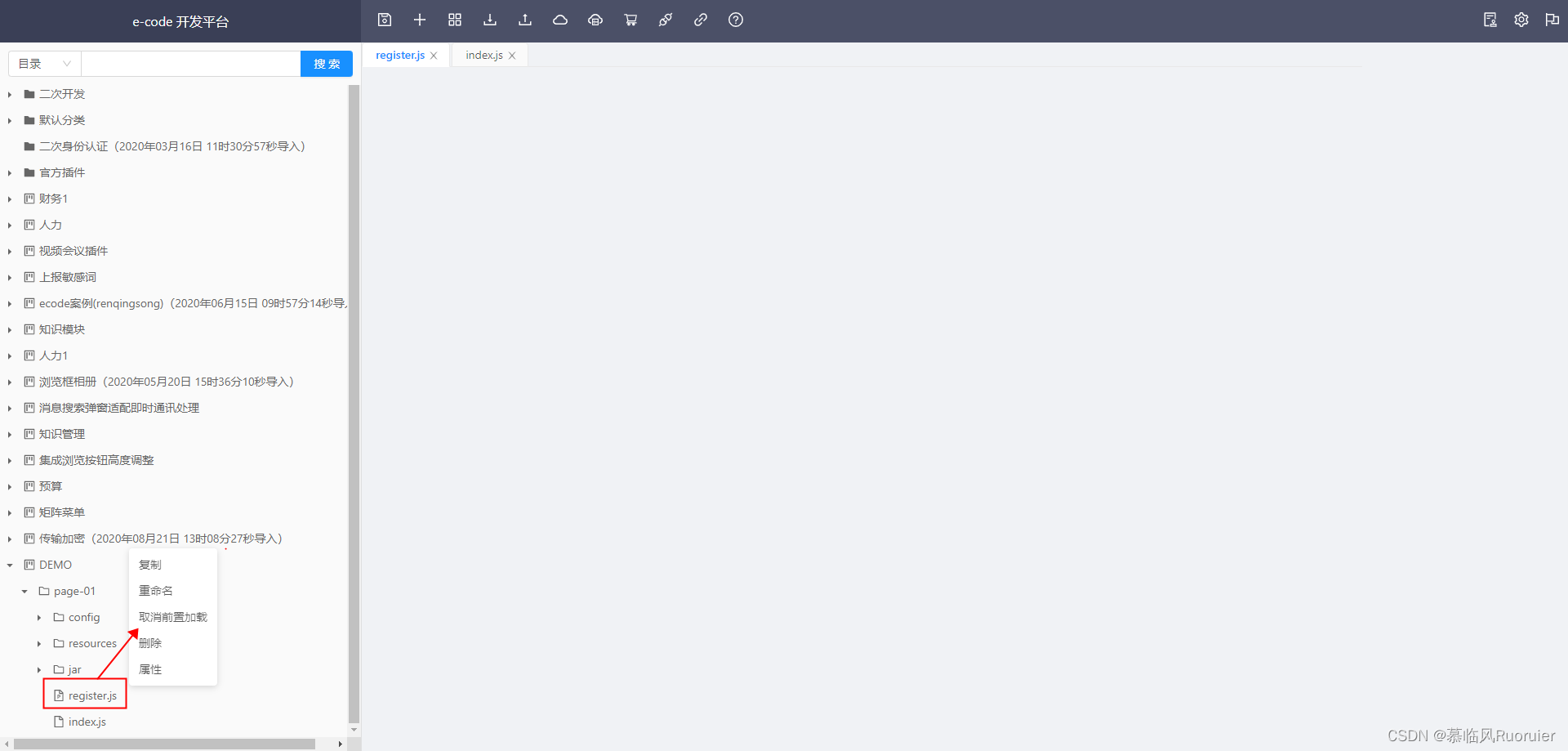The image size is (1568, 751).
Task: Expand the 默认分类 folder
Action: click(x=10, y=121)
